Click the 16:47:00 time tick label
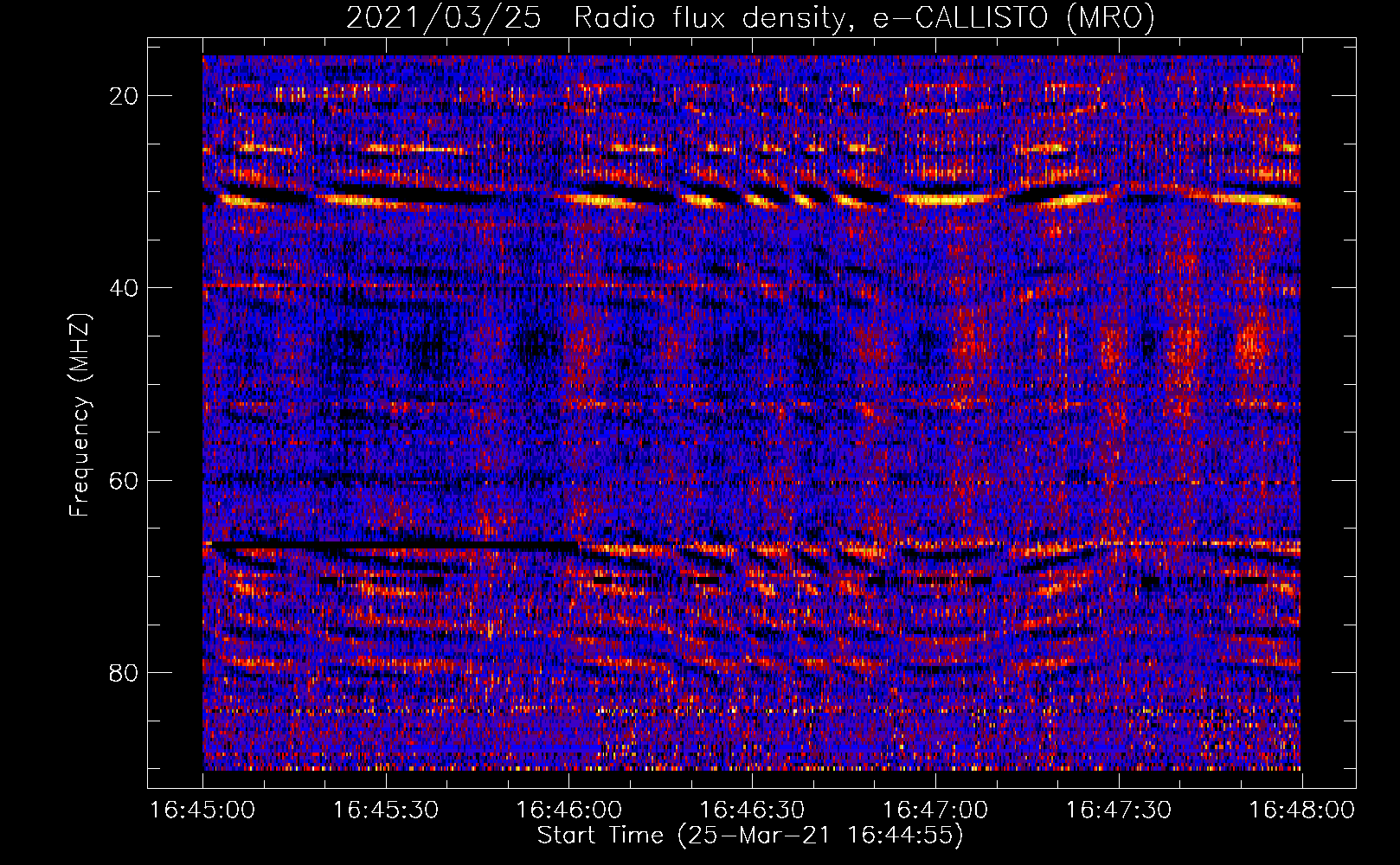Image resolution: width=1400 pixels, height=865 pixels. click(934, 811)
